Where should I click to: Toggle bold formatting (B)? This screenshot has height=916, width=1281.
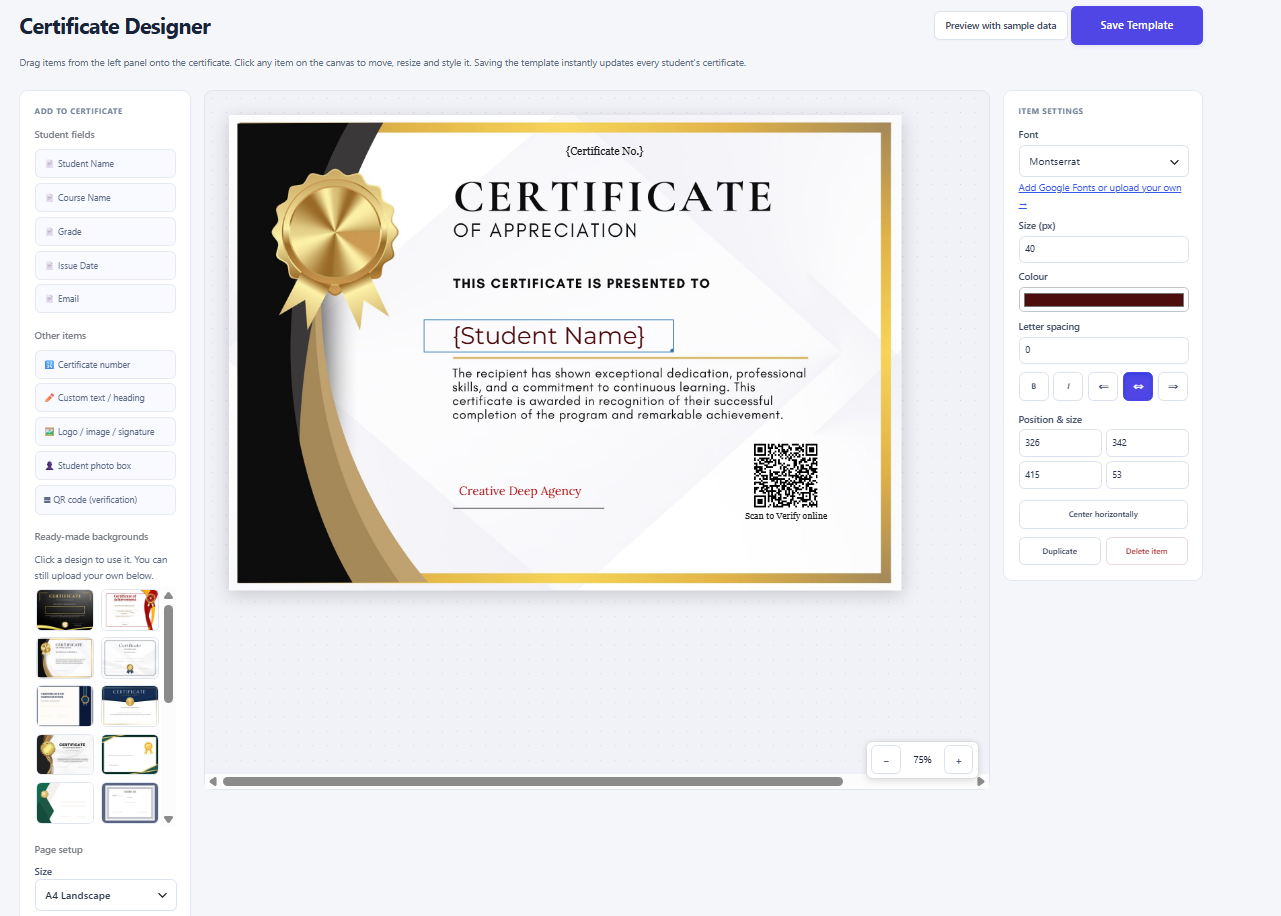(1033, 386)
